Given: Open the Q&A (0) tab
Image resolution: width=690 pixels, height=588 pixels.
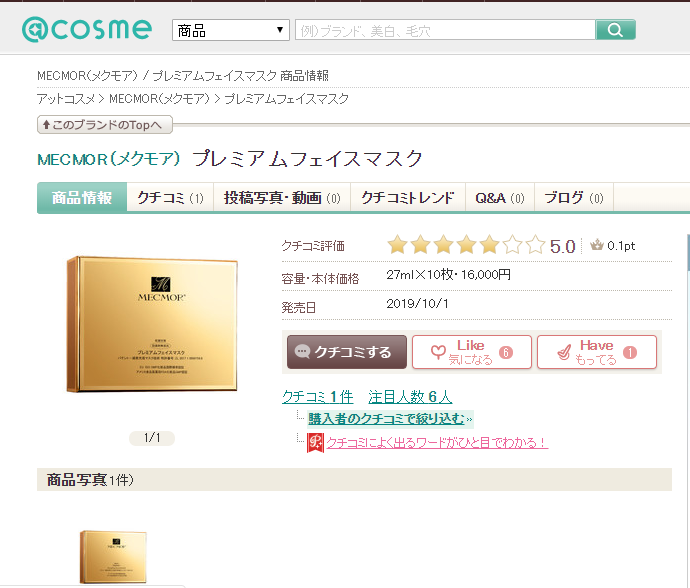Looking at the screenshot, I should coord(500,198).
